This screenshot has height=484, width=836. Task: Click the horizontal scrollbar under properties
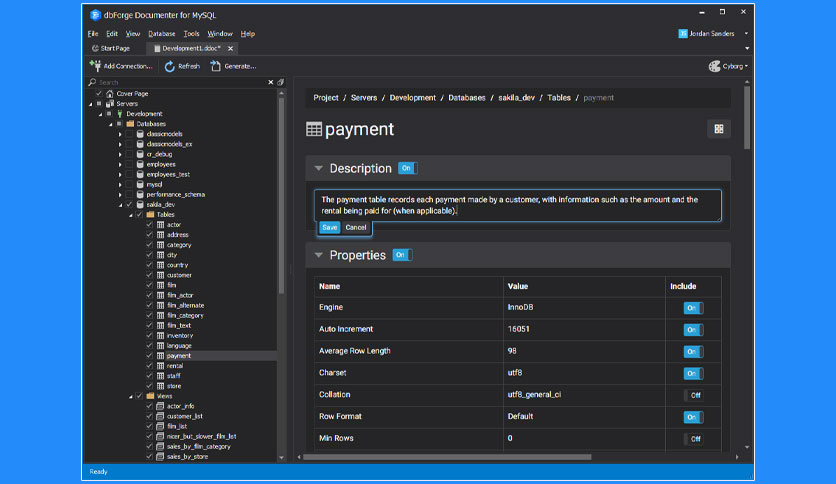(x=447, y=457)
